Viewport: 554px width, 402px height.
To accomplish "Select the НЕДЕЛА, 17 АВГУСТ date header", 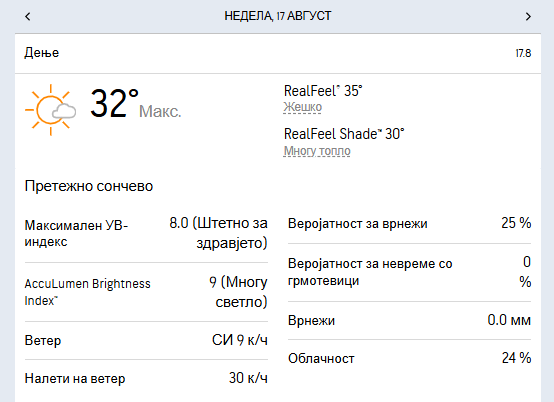I will coord(278,16).
